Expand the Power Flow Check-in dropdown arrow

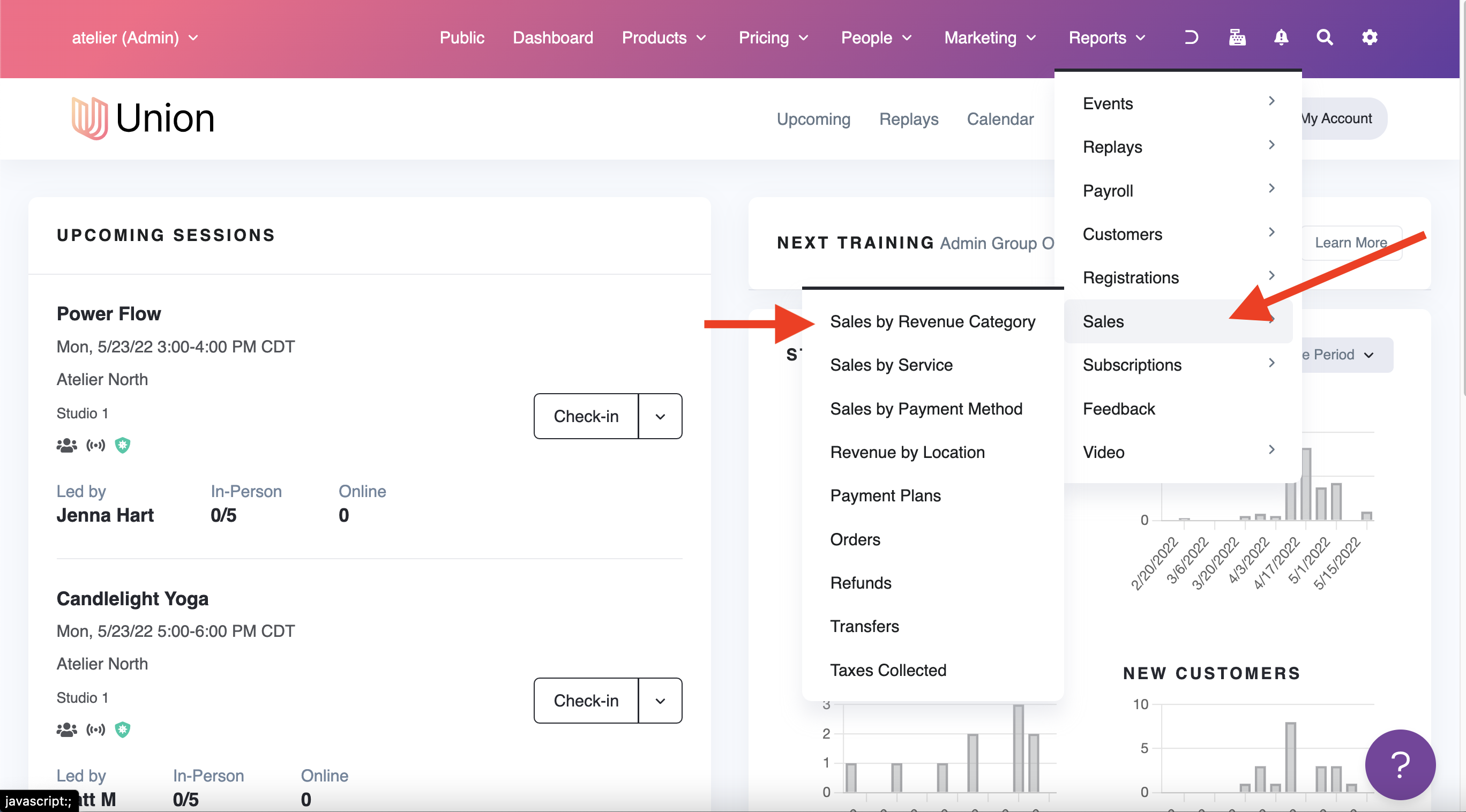point(660,417)
